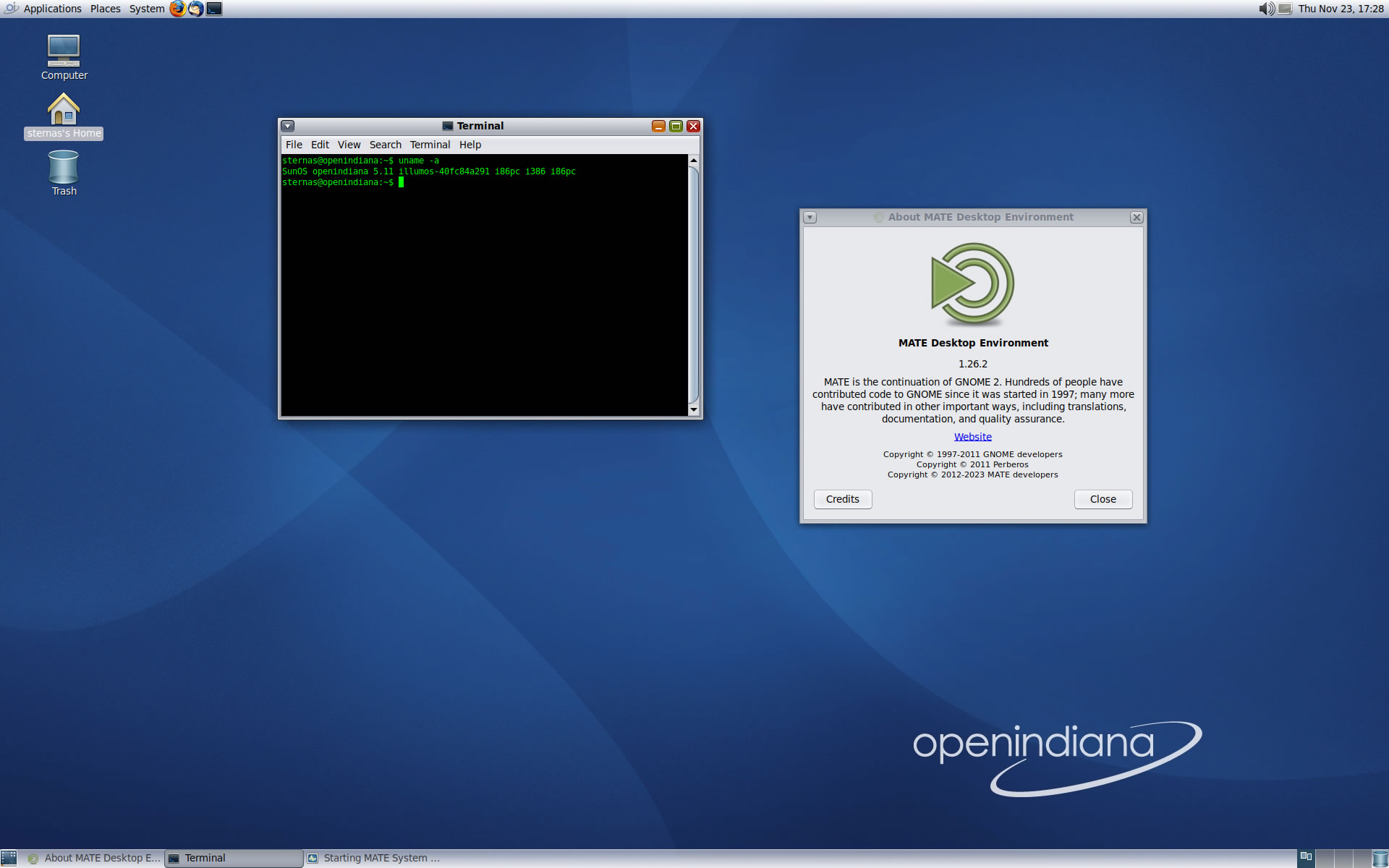
Task: Click the About MATE Desktop Environment titlebar
Action: [x=973, y=218]
